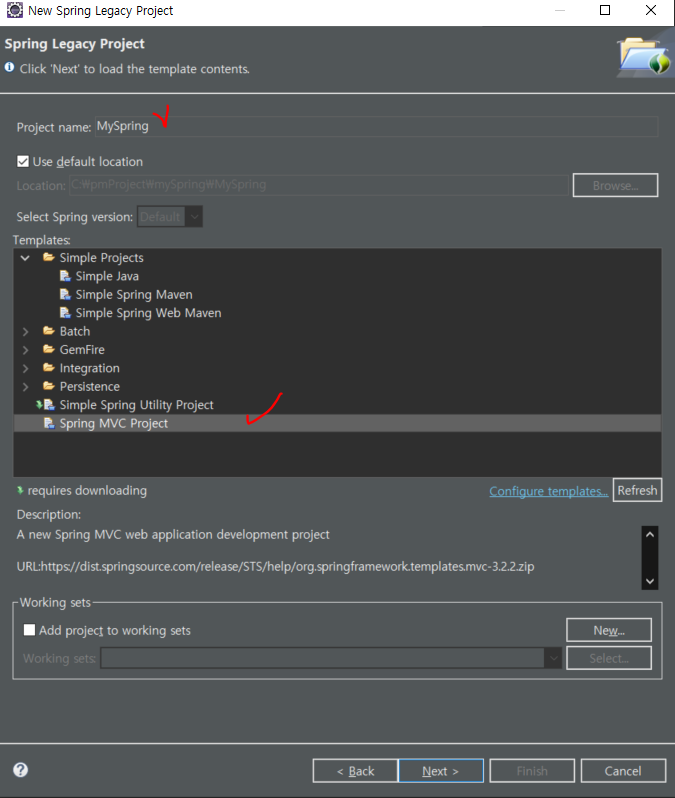675x798 pixels.
Task: Click the Spring MVC Project template icon
Action: (49, 423)
